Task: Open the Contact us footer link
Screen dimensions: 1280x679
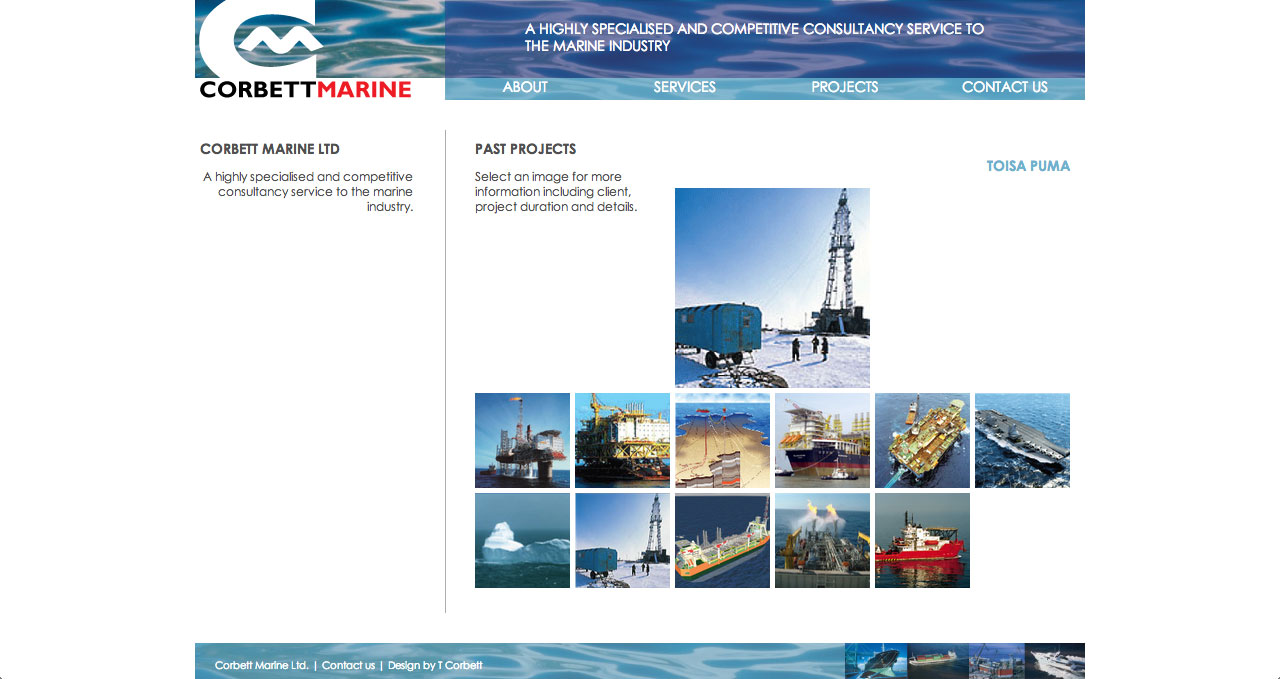Action: point(348,665)
